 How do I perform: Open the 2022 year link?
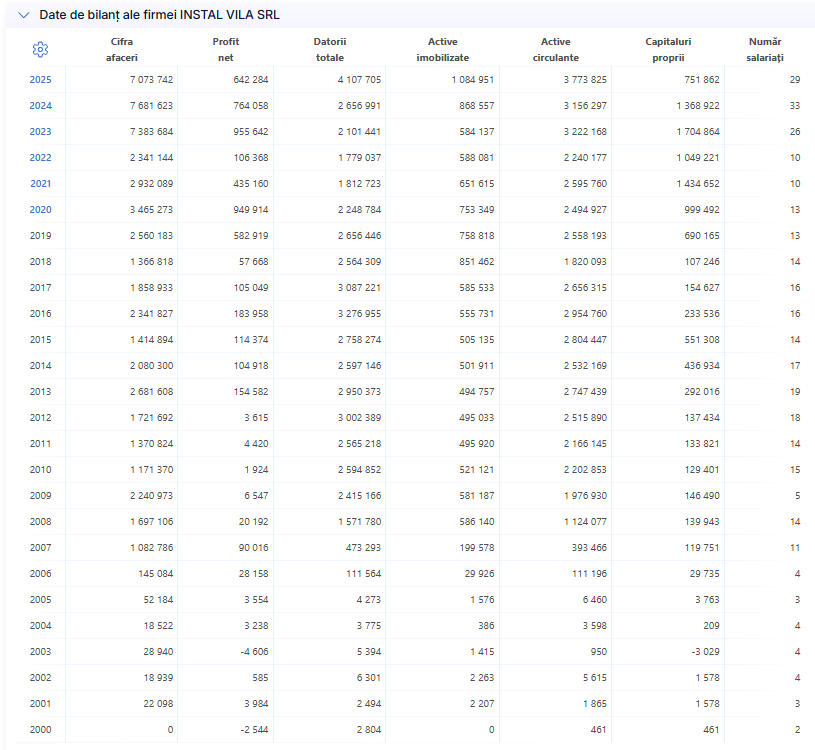pyautogui.click(x=41, y=157)
